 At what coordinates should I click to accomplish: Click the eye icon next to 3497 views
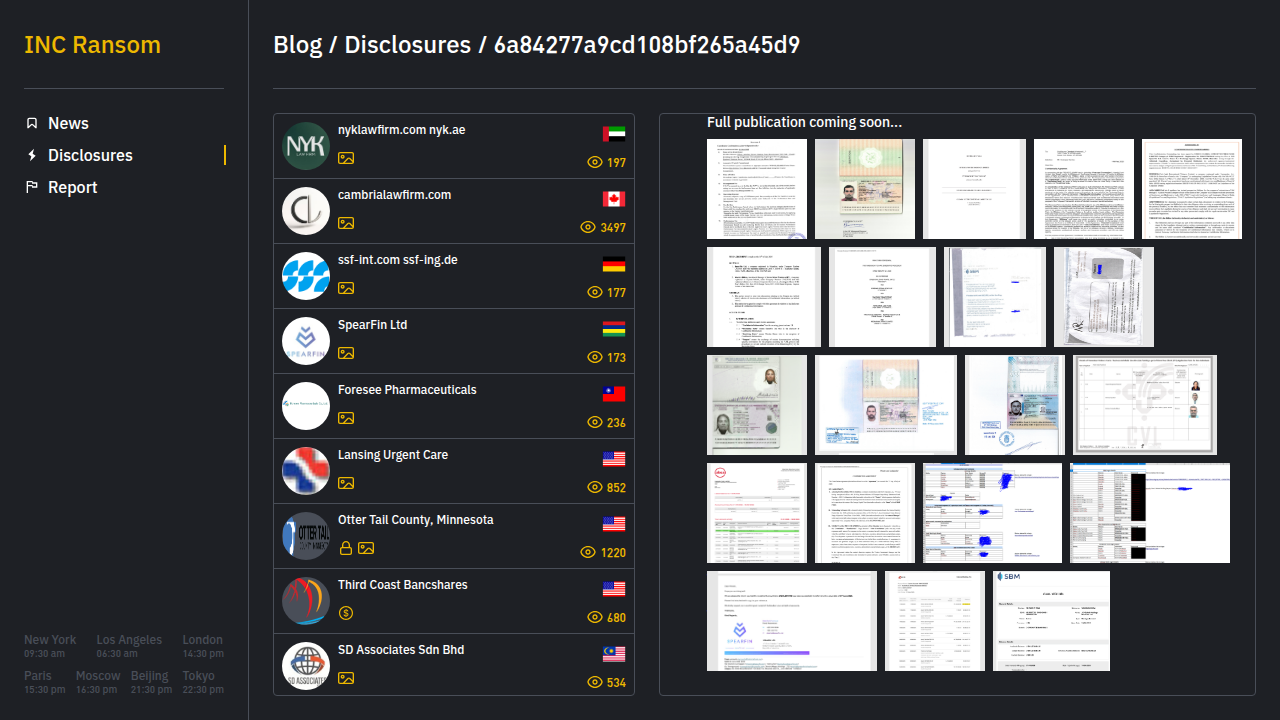[588, 227]
